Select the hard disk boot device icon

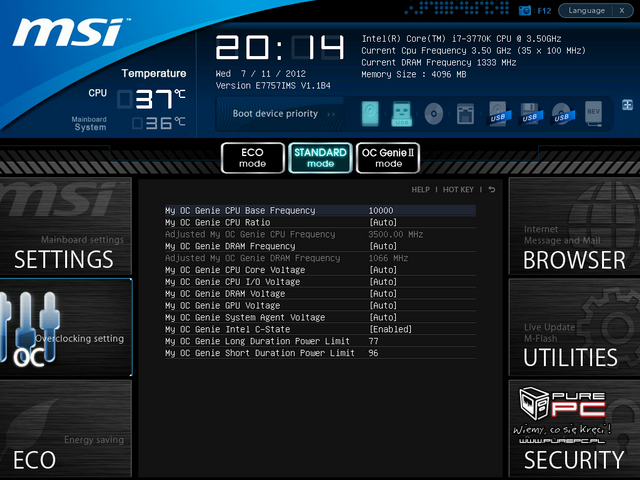[x=370, y=113]
